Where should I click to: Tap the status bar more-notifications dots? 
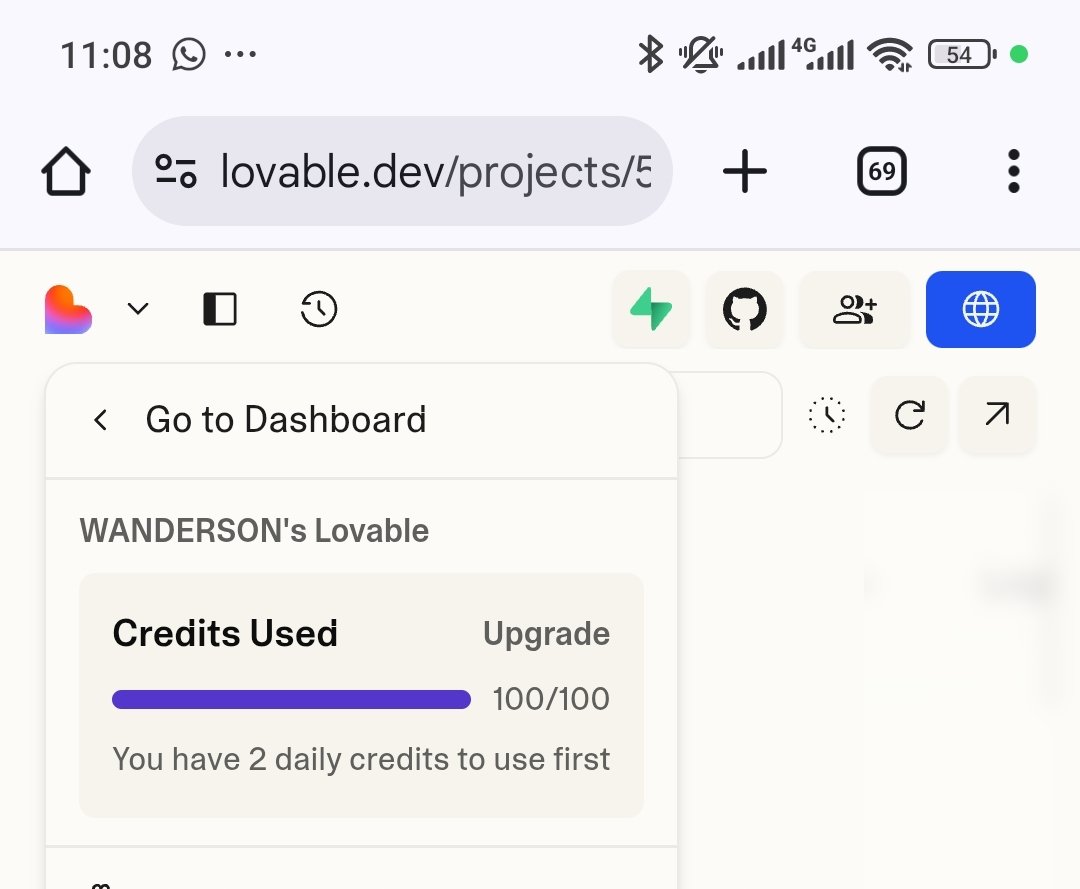click(240, 54)
